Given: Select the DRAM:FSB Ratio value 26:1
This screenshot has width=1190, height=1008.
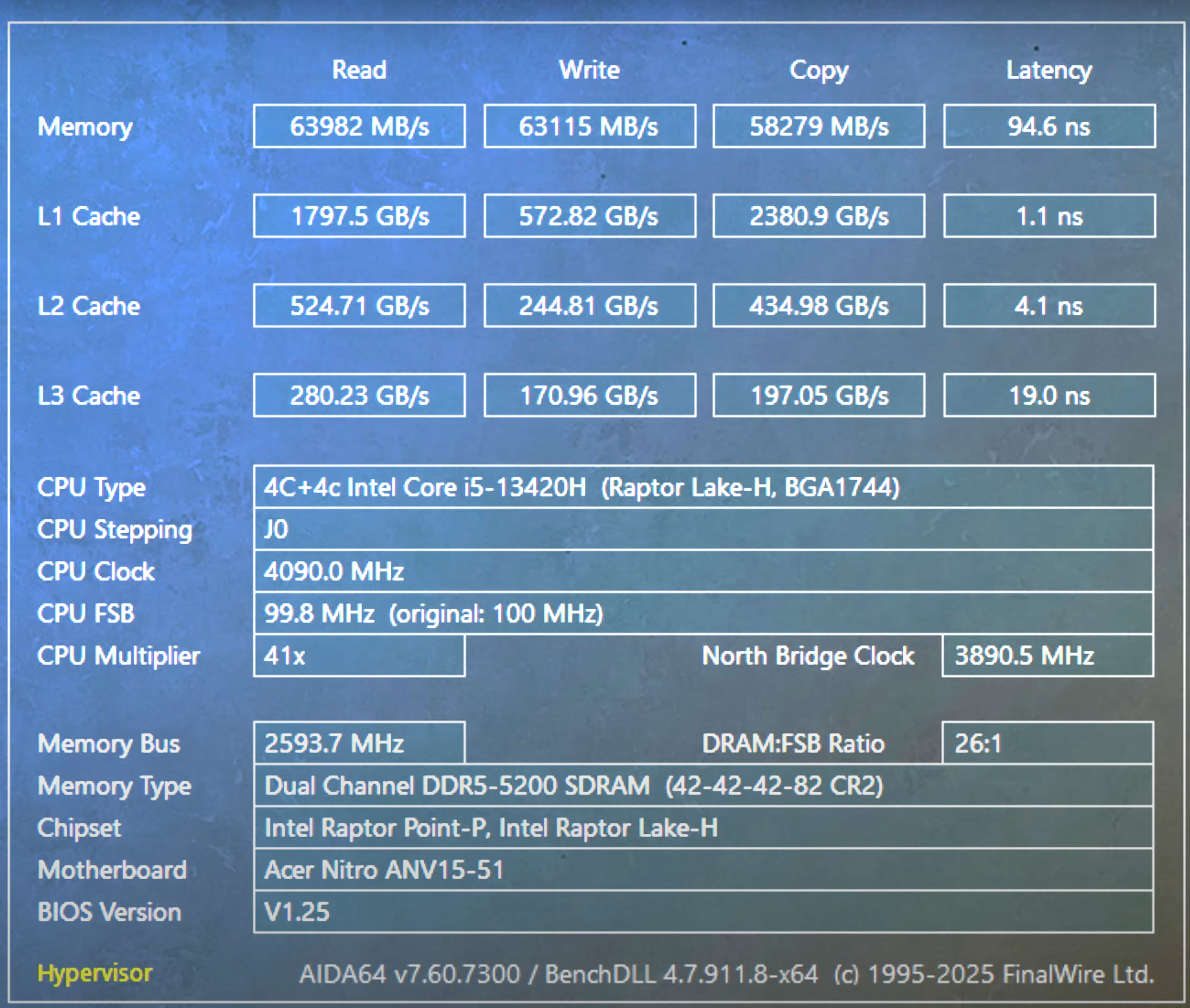Looking at the screenshot, I should coord(1048,743).
